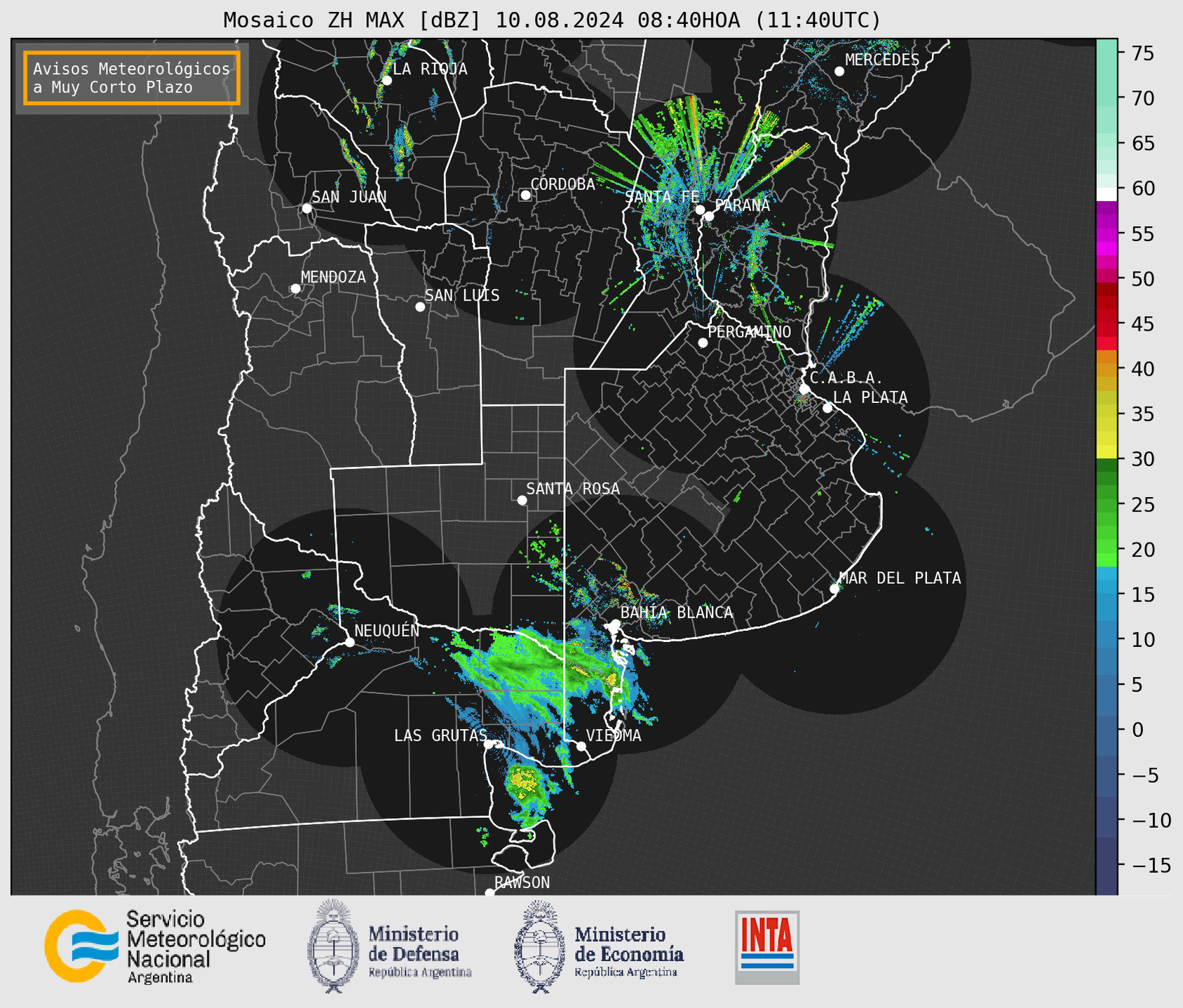Screen dimensions: 1183x1008
Task: Click the INTA logo
Action: tap(767, 947)
